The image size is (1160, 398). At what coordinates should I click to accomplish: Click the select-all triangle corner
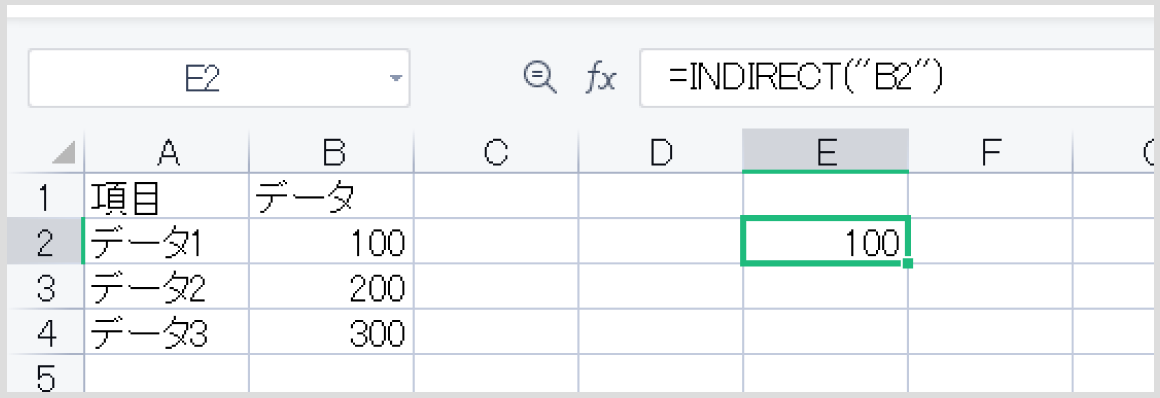[x=64, y=154]
